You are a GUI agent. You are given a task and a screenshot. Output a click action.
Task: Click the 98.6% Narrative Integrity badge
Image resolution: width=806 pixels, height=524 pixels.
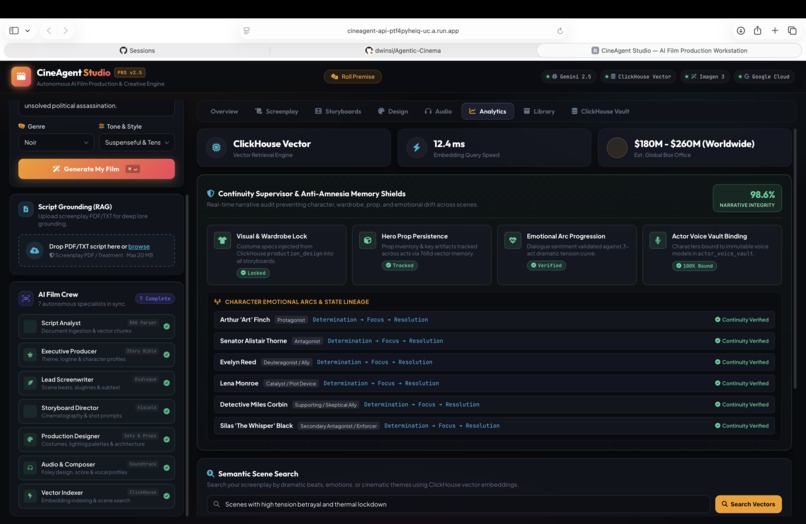coord(747,198)
